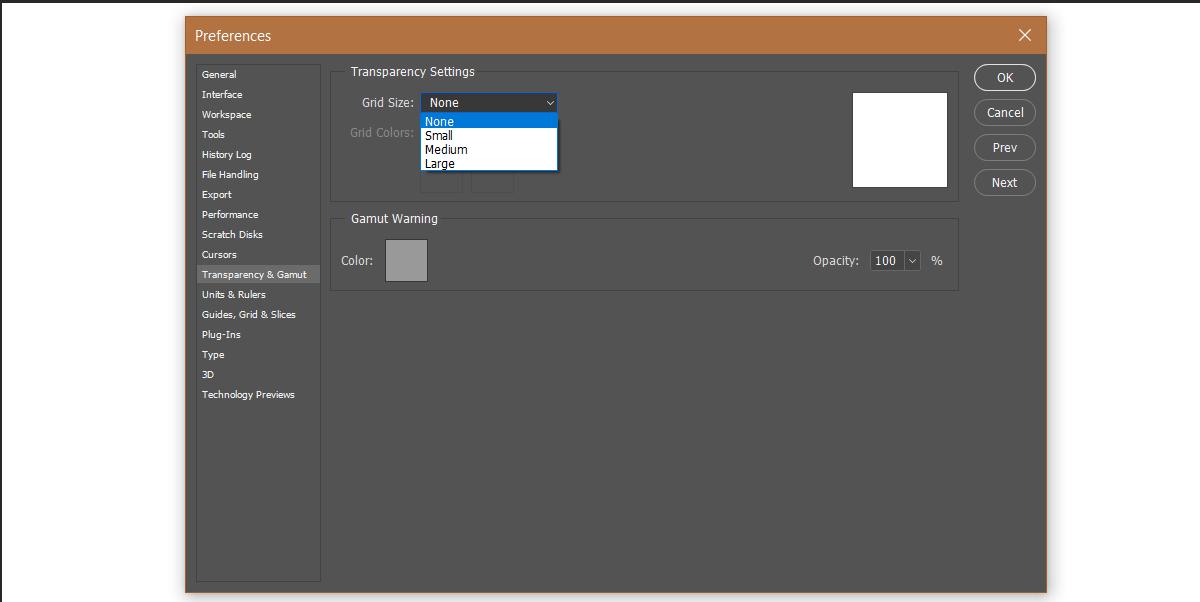Pick "Large" in the open Grid Size list
Screen dimensions: 1200x602
tap(442, 163)
